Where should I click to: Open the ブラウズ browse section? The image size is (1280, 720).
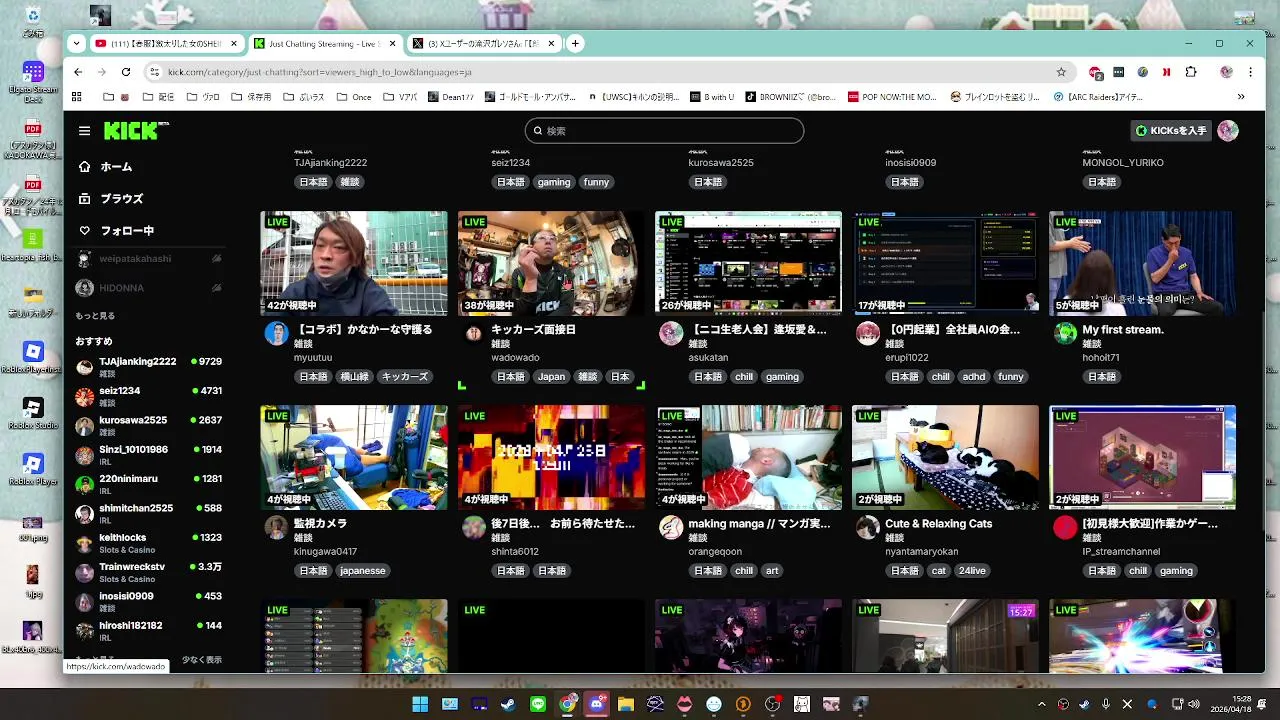coord(122,199)
